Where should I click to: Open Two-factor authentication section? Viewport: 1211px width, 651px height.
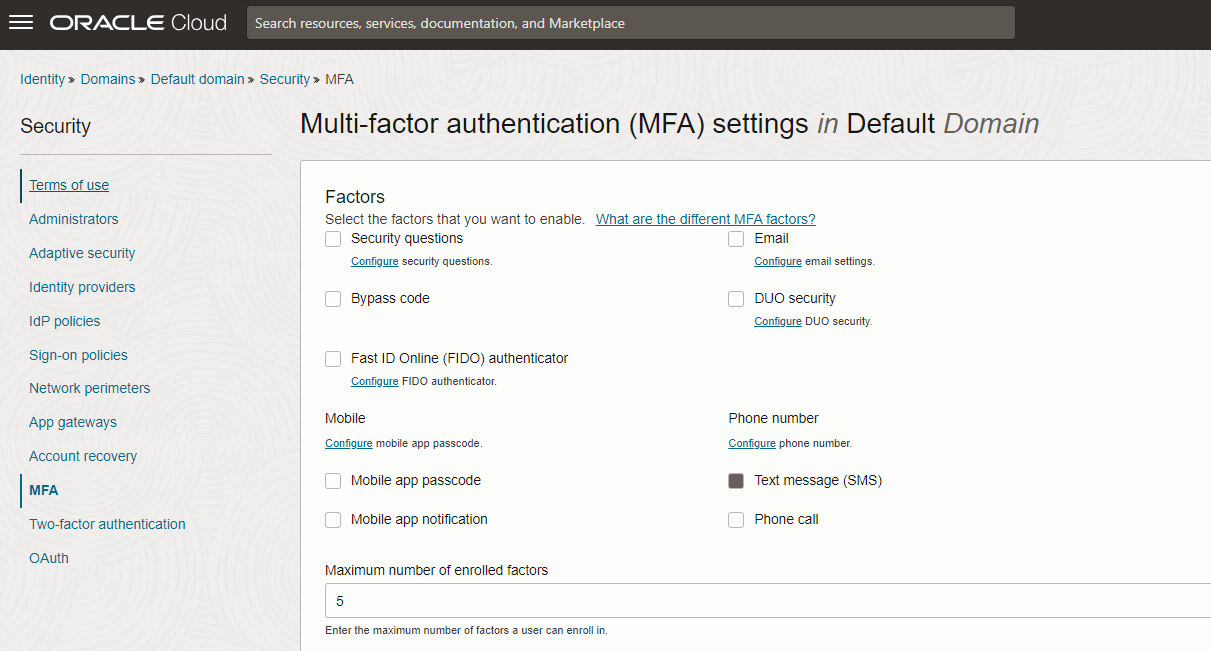click(x=107, y=524)
